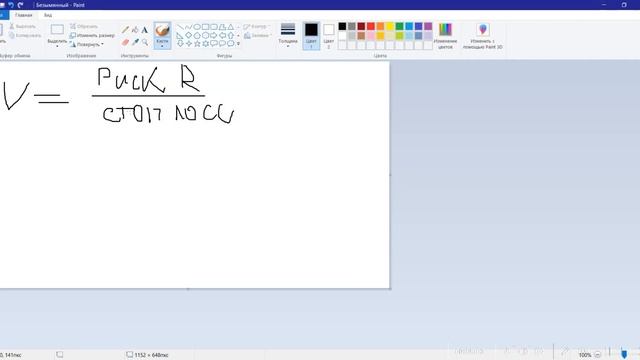The image size is (640, 360).
Task: Click the canvas size 1152 × 648пкс text
Action: 151,355
